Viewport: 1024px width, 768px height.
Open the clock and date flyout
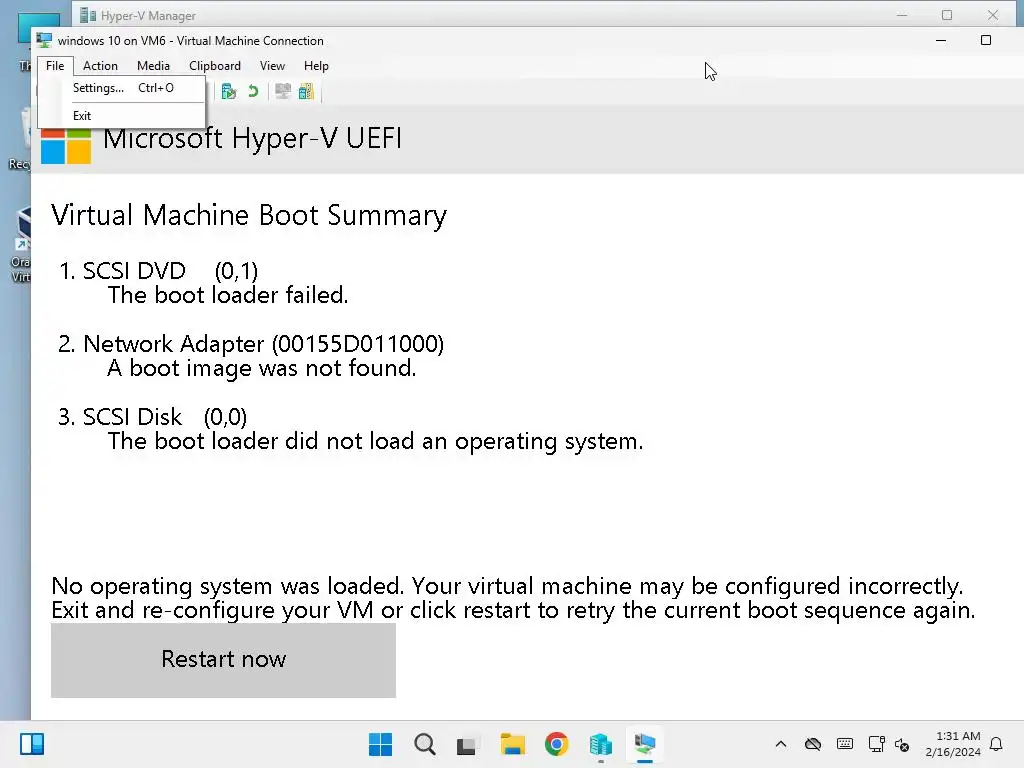pos(953,744)
